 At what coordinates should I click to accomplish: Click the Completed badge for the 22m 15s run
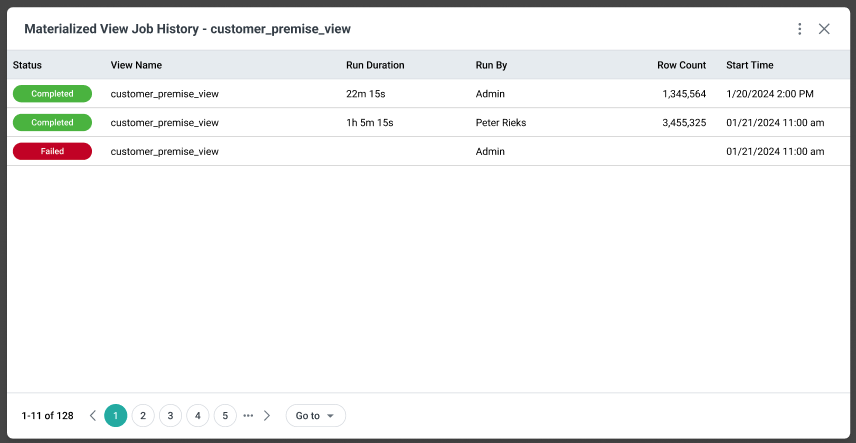(52, 94)
